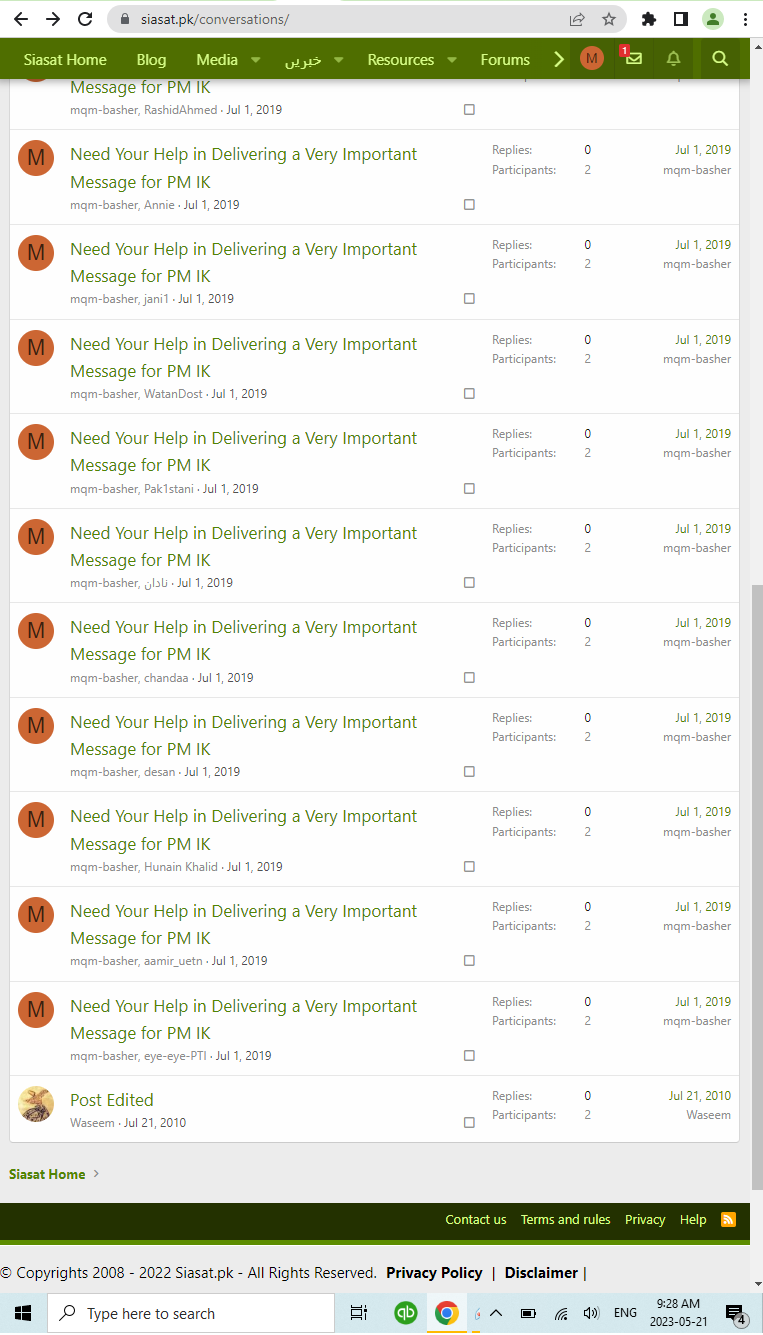
Task: Open the inbox envelope icon with notification badge
Action: click(632, 58)
